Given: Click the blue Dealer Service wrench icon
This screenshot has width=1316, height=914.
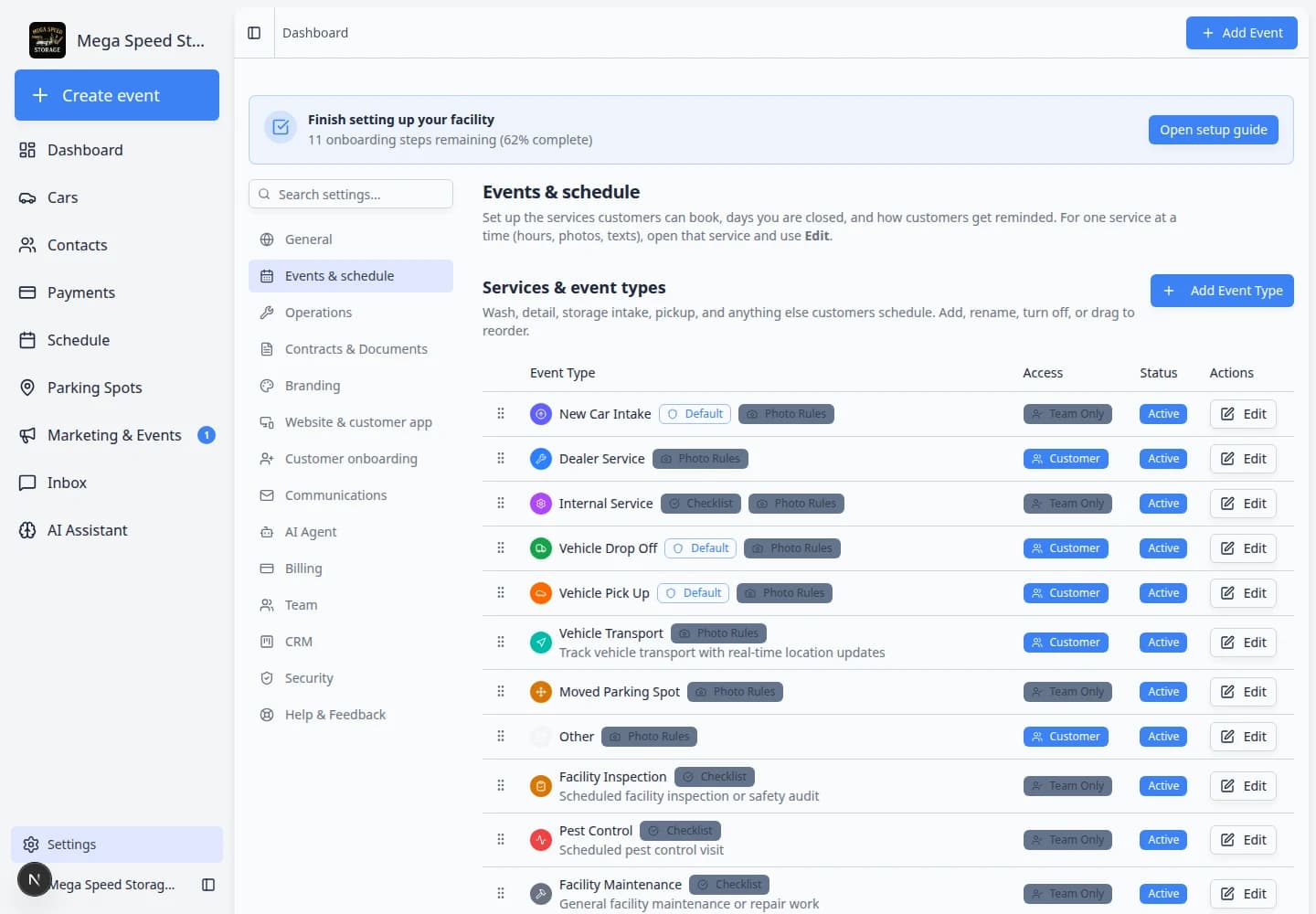Looking at the screenshot, I should pos(541,459).
